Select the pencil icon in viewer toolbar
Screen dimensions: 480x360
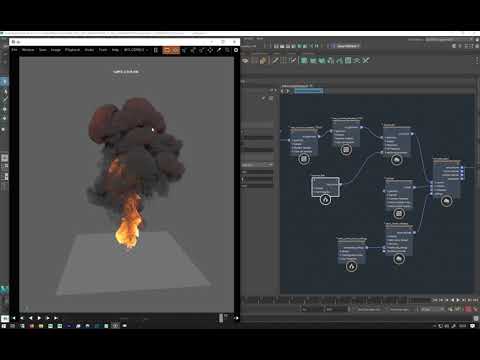(219, 50)
